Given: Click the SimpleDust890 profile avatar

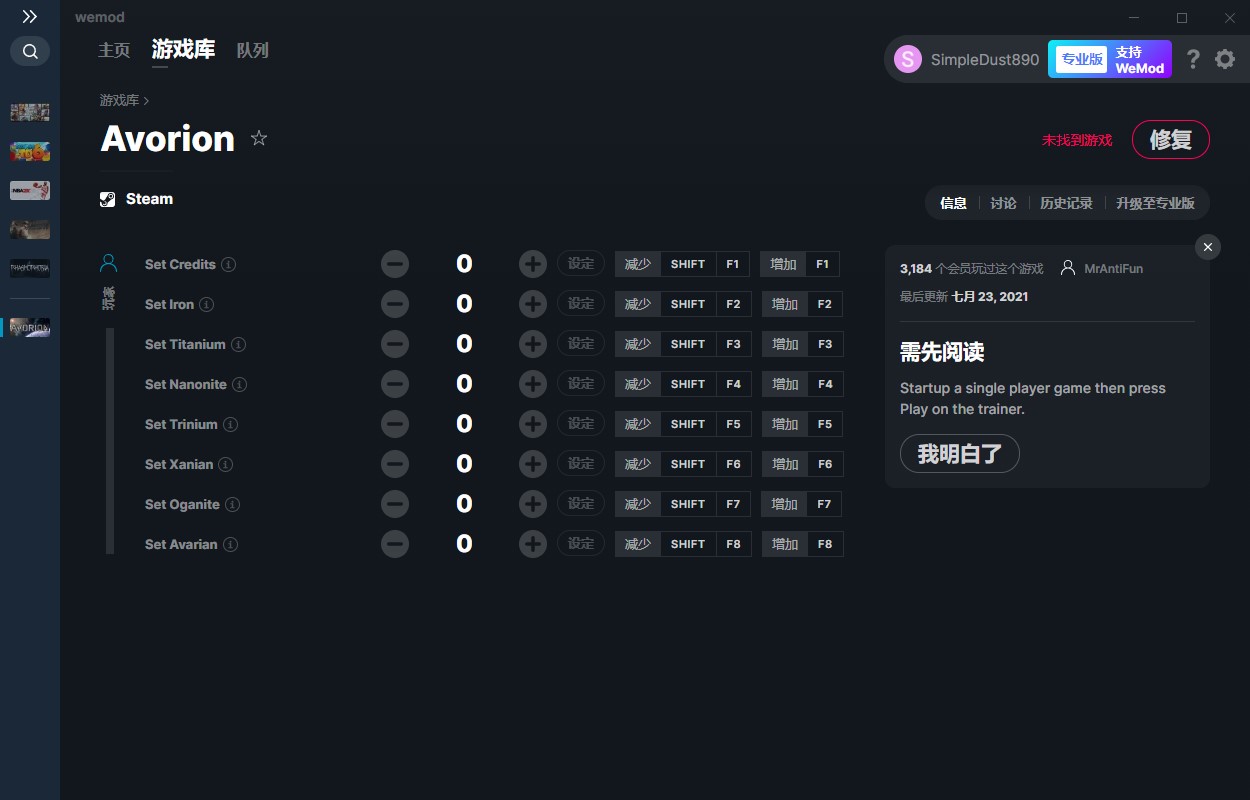Looking at the screenshot, I should [907, 59].
